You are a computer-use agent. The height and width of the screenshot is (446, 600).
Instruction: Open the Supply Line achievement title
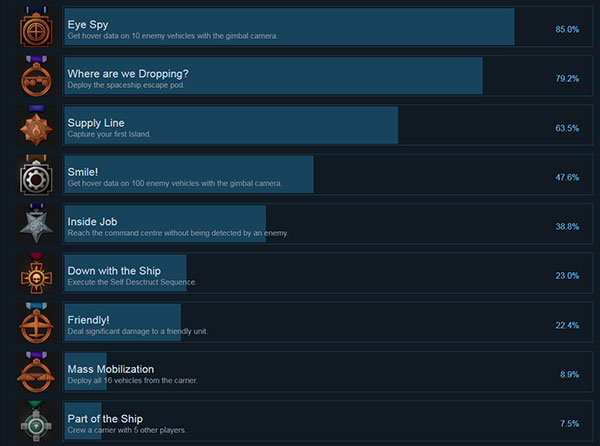click(x=96, y=123)
